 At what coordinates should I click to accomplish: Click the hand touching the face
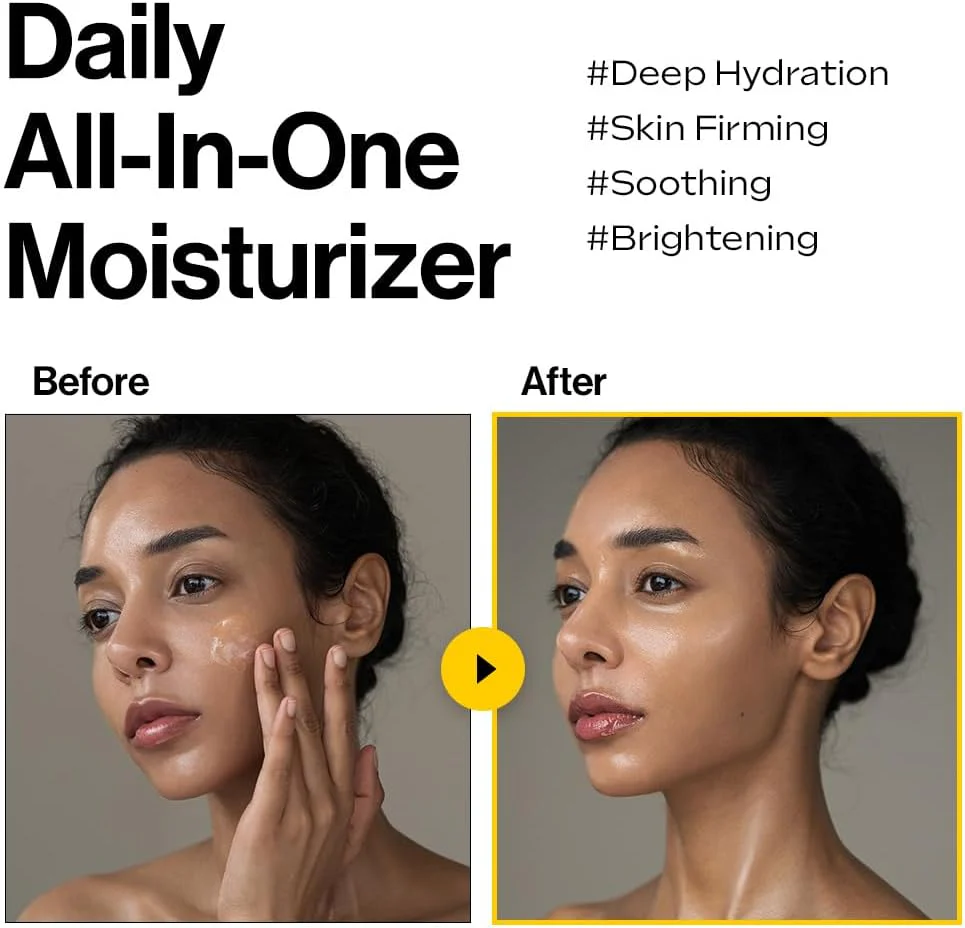pos(308,769)
